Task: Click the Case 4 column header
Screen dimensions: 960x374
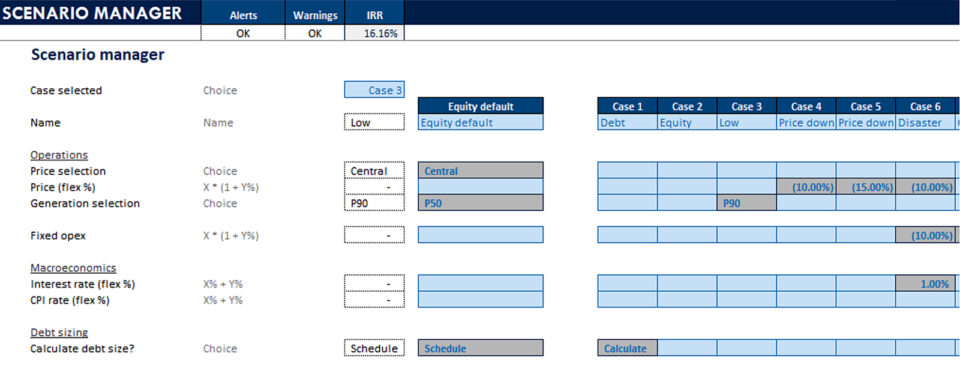Action: click(x=806, y=106)
